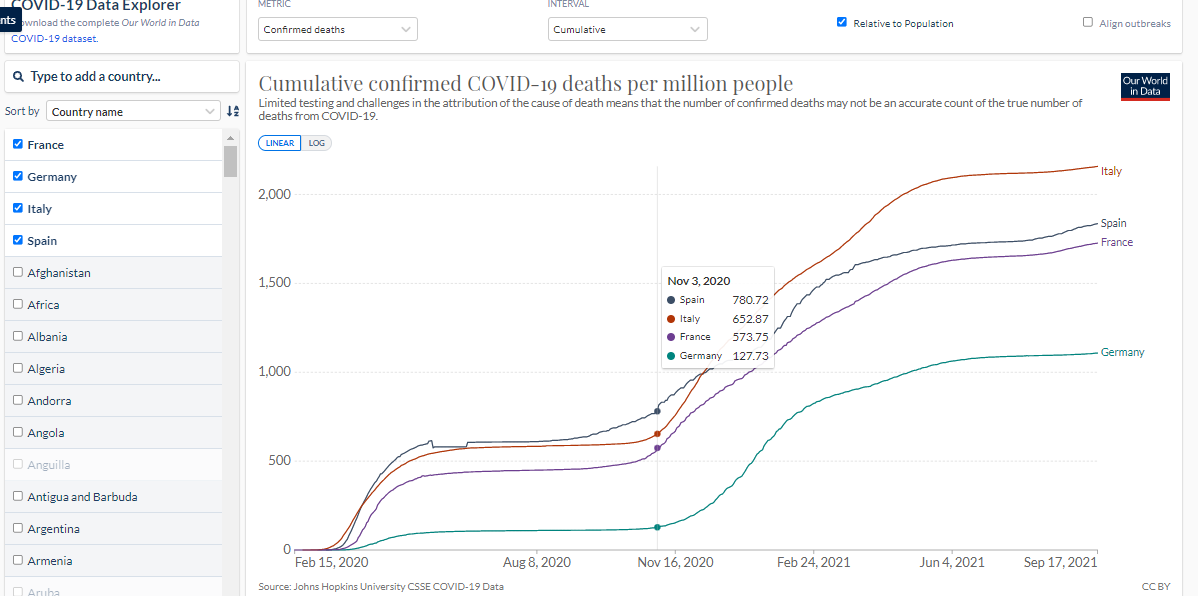Uncheck the France checkbox

click(18, 144)
